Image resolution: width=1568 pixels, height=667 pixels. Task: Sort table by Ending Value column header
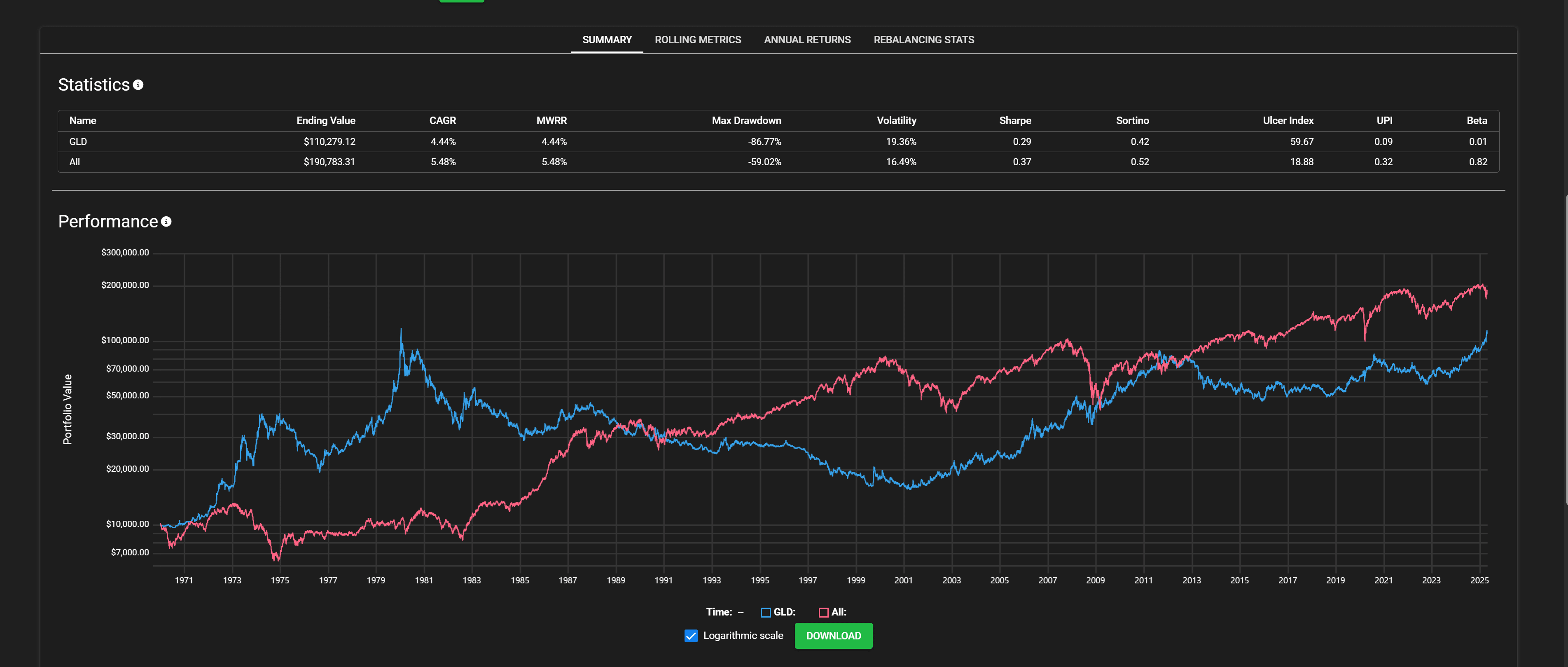click(326, 121)
